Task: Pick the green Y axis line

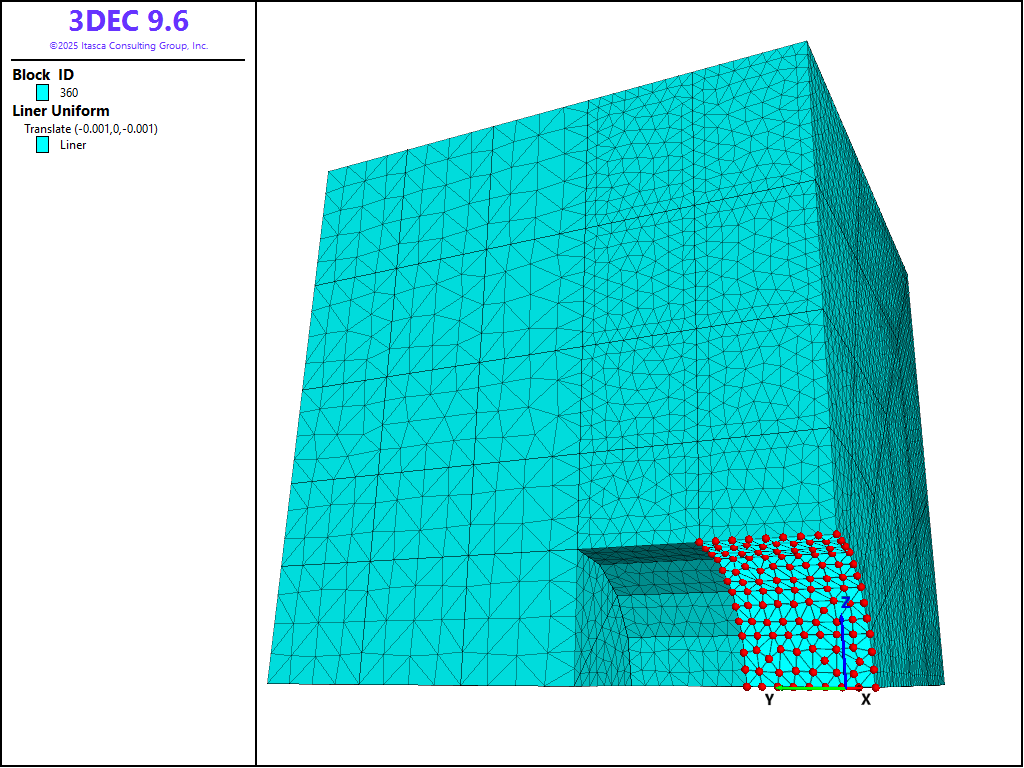Action: tap(810, 688)
